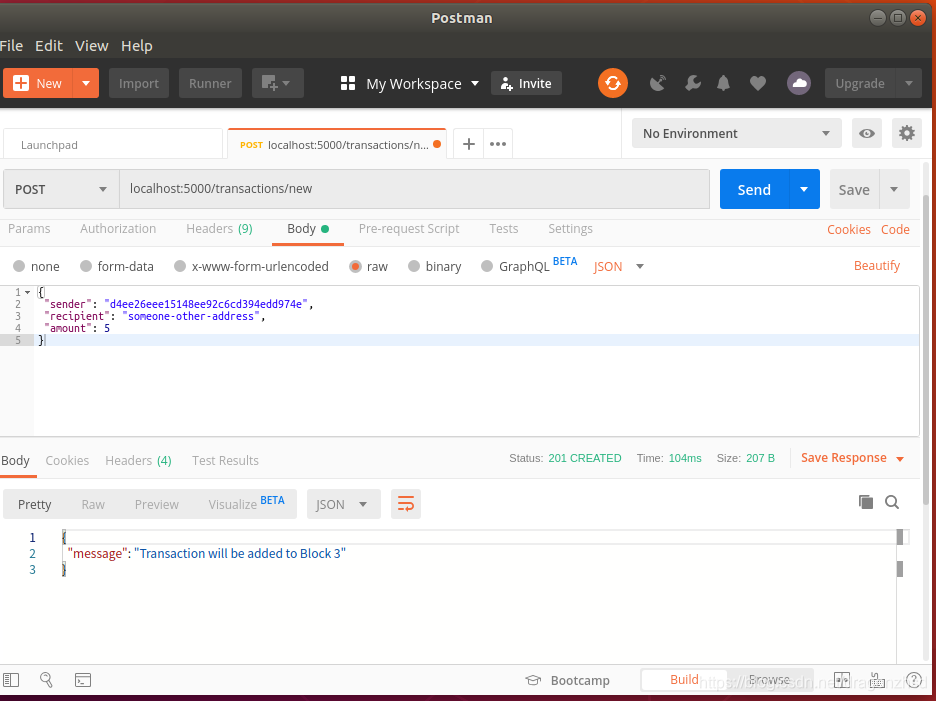Select the GraphQL radio button
The height and width of the screenshot is (701, 936).
click(487, 266)
